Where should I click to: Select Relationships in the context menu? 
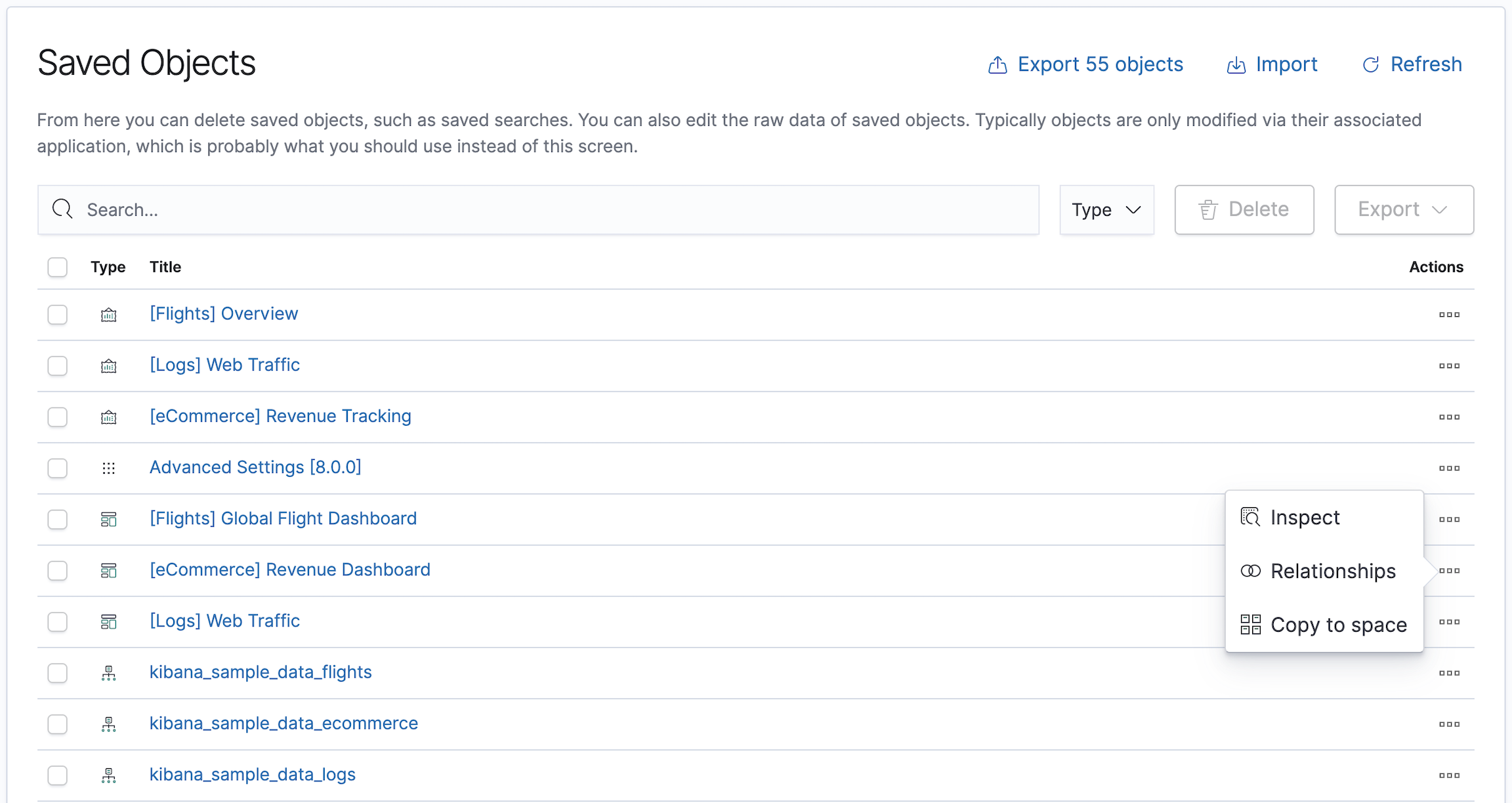[1332, 571]
